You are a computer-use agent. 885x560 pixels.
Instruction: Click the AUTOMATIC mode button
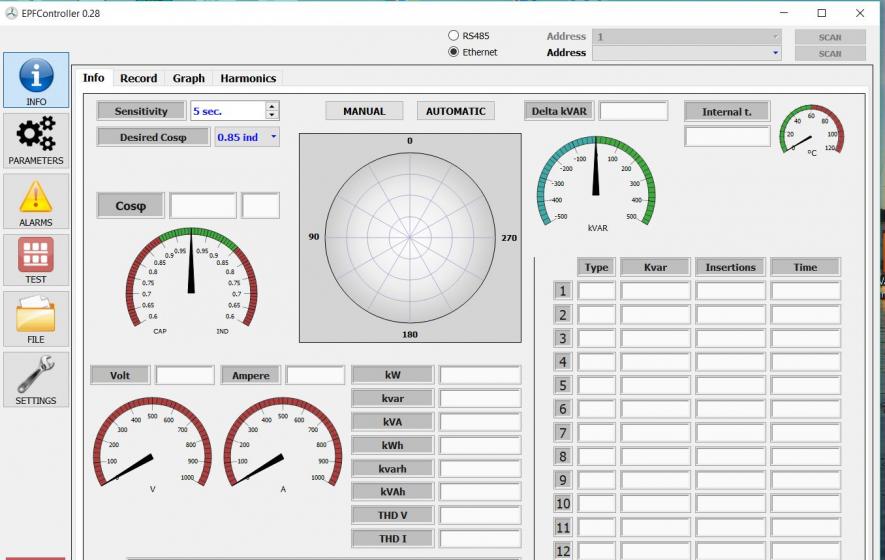tap(455, 111)
